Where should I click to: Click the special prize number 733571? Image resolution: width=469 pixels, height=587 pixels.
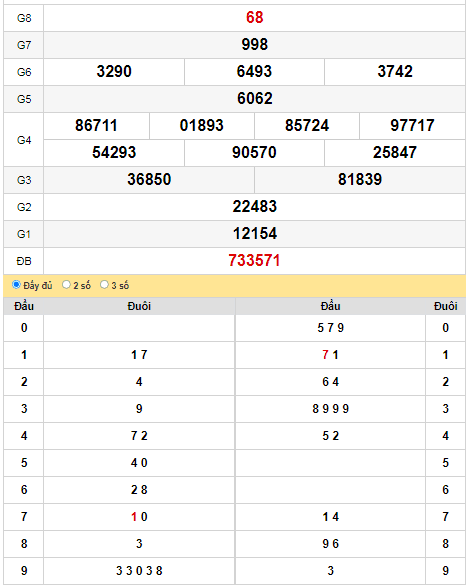tap(254, 261)
